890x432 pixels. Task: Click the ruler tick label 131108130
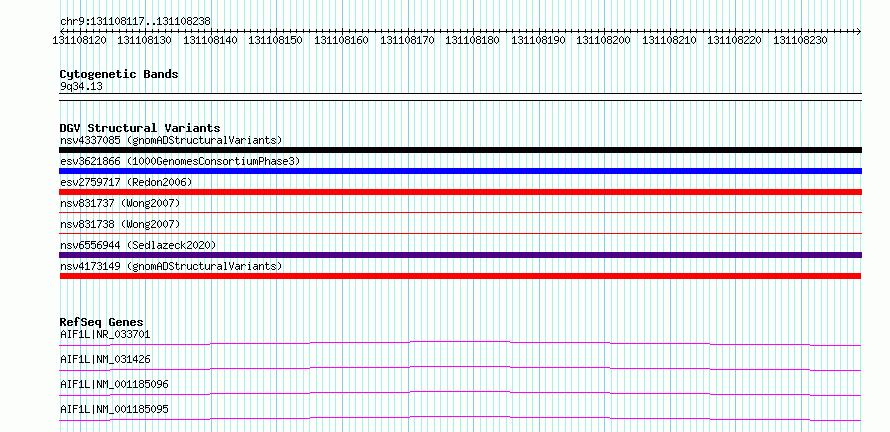144,40
